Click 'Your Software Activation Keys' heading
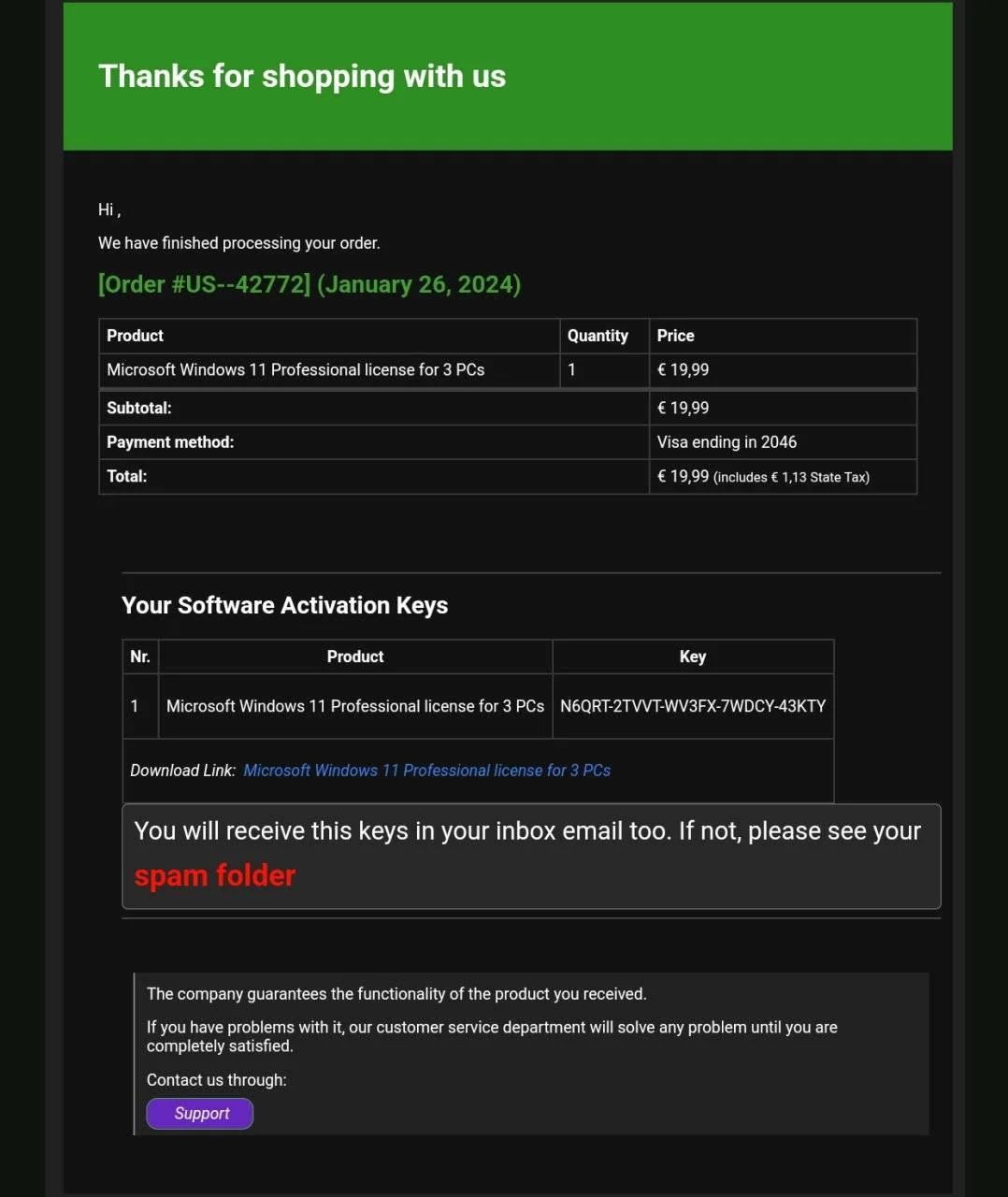The image size is (1008, 1197). pos(284,605)
